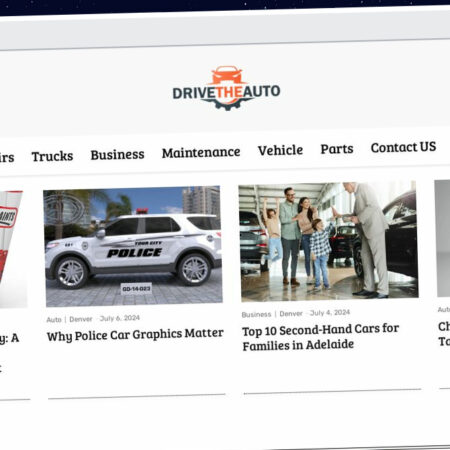The width and height of the screenshot is (450, 450).
Task: Open the Parts category
Action: (337, 149)
